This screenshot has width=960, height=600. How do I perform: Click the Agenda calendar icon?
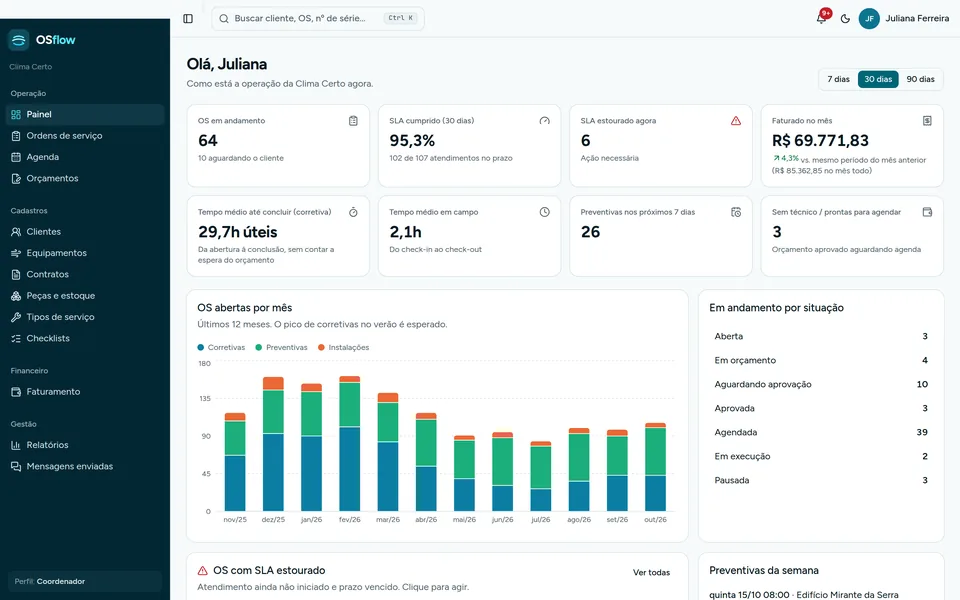point(16,157)
